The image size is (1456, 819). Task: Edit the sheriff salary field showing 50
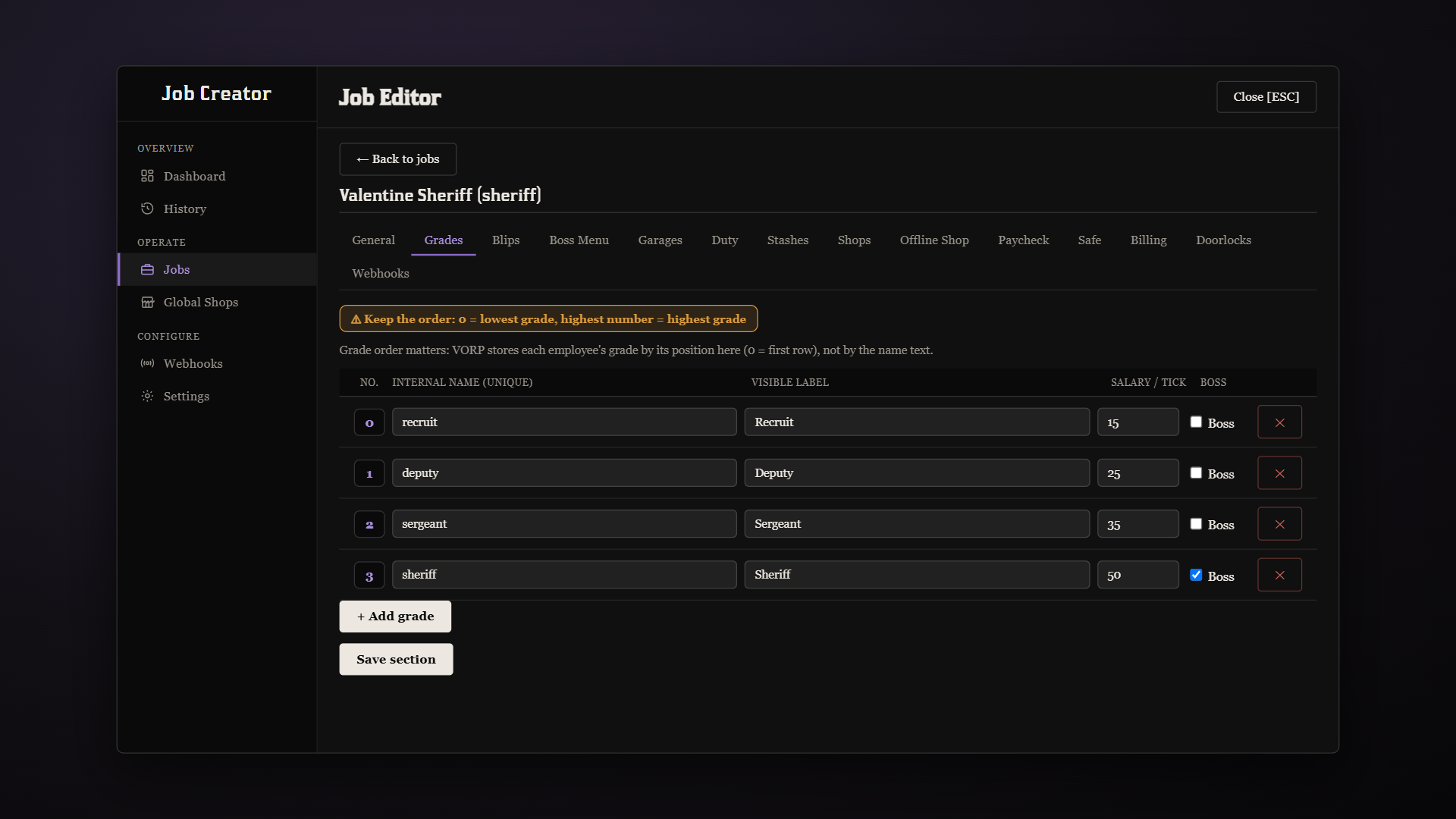tap(1137, 575)
